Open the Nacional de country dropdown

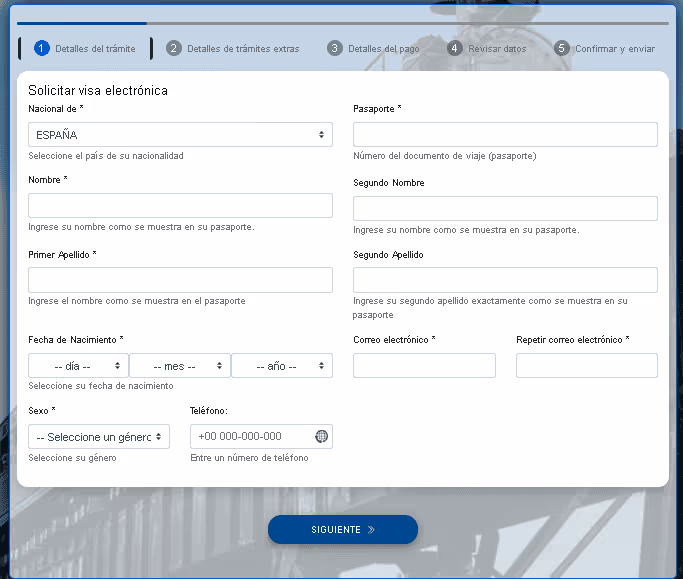coord(180,135)
